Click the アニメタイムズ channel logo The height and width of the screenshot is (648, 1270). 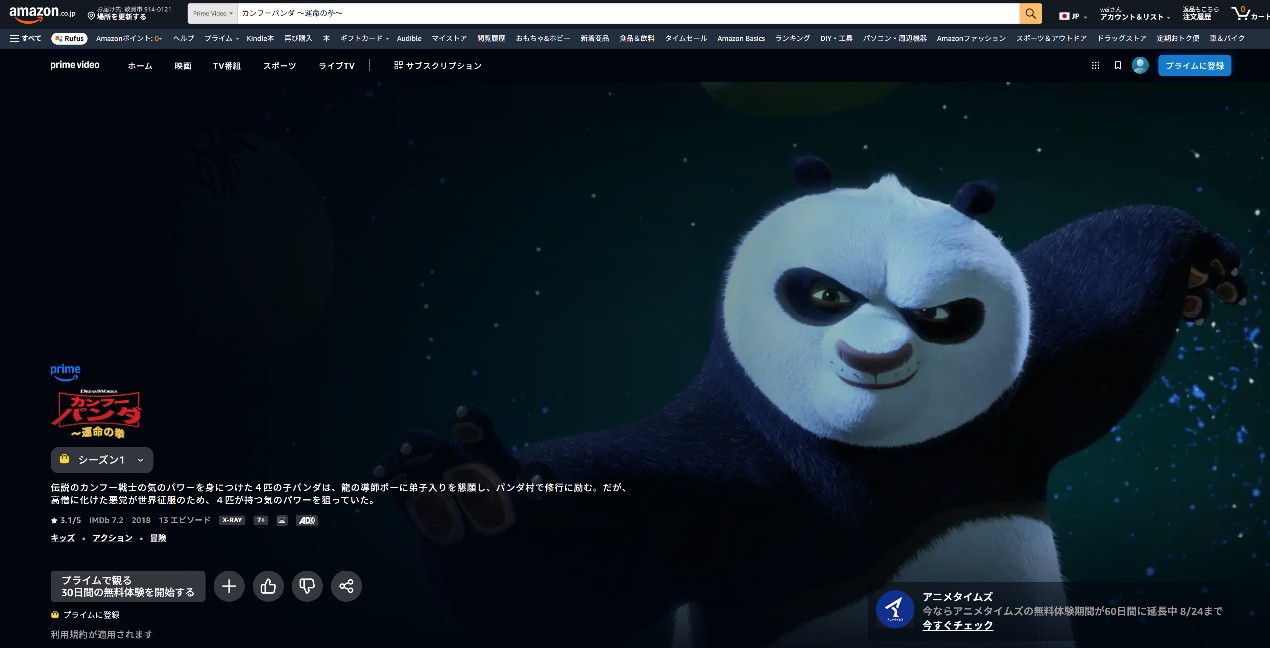click(x=895, y=609)
